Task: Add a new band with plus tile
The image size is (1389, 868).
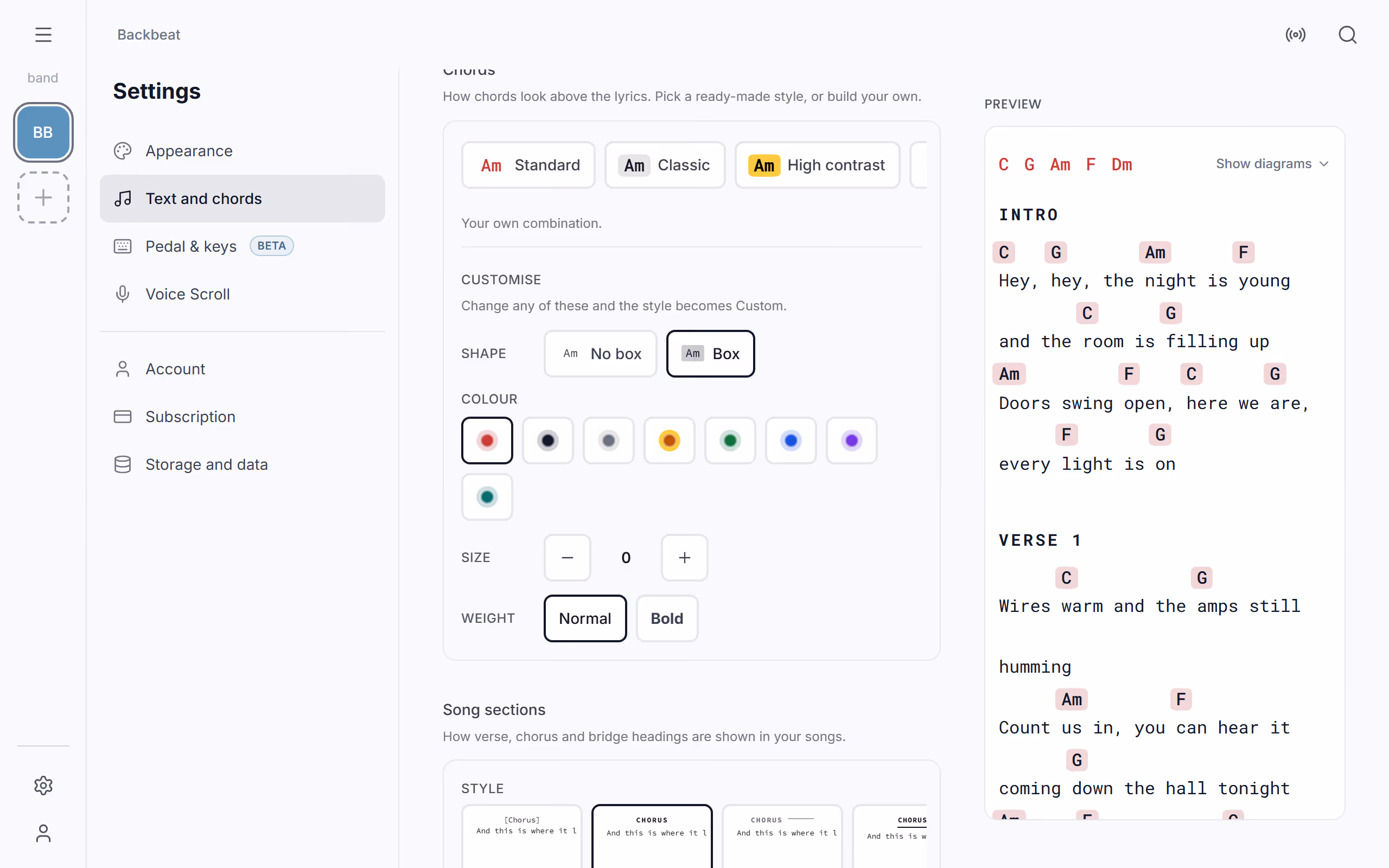Action: tap(43, 197)
